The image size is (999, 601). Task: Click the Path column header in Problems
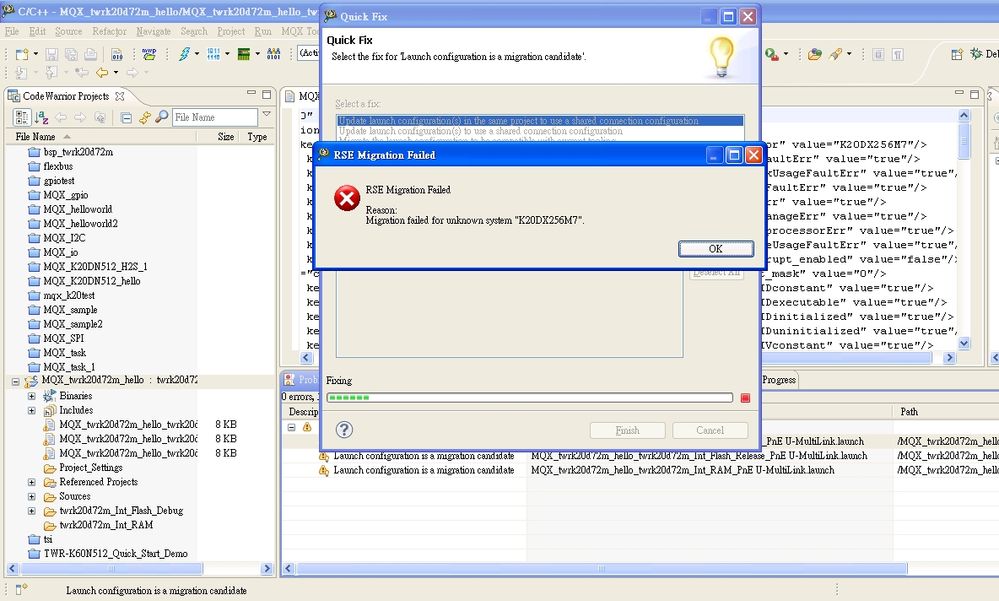(945, 412)
